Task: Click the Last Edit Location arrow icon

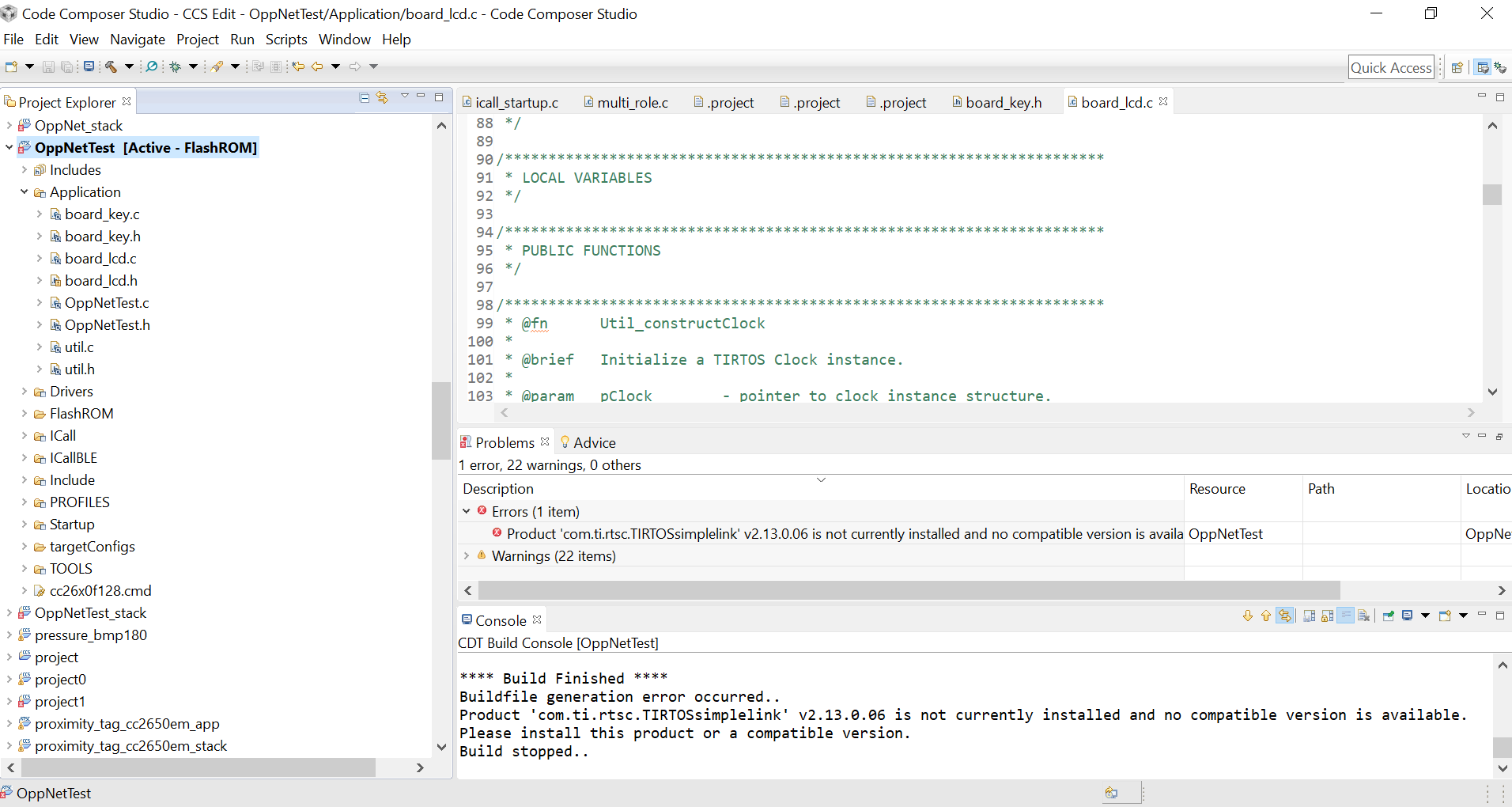Action: click(298, 66)
